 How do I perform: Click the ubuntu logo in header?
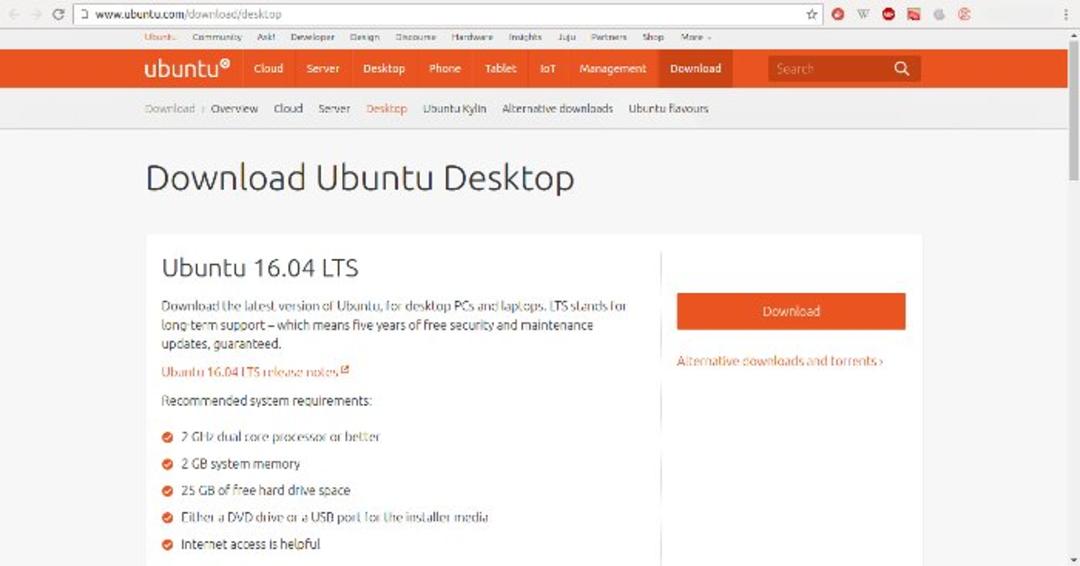point(187,67)
